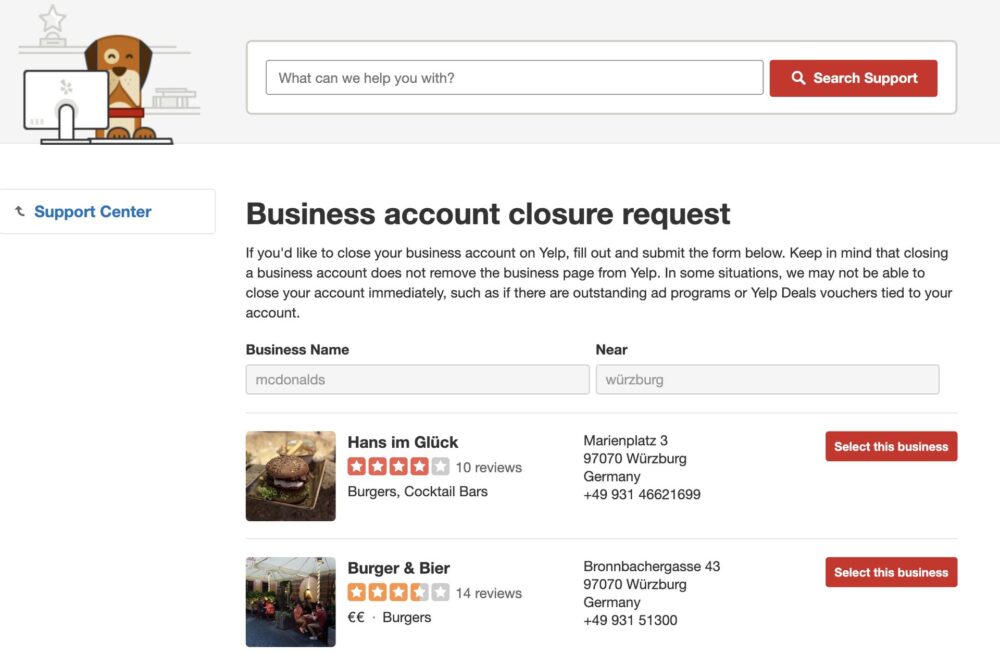Screen dimensions: 1000x654
Task: Click the Business account closure request heading
Action: coord(488,214)
